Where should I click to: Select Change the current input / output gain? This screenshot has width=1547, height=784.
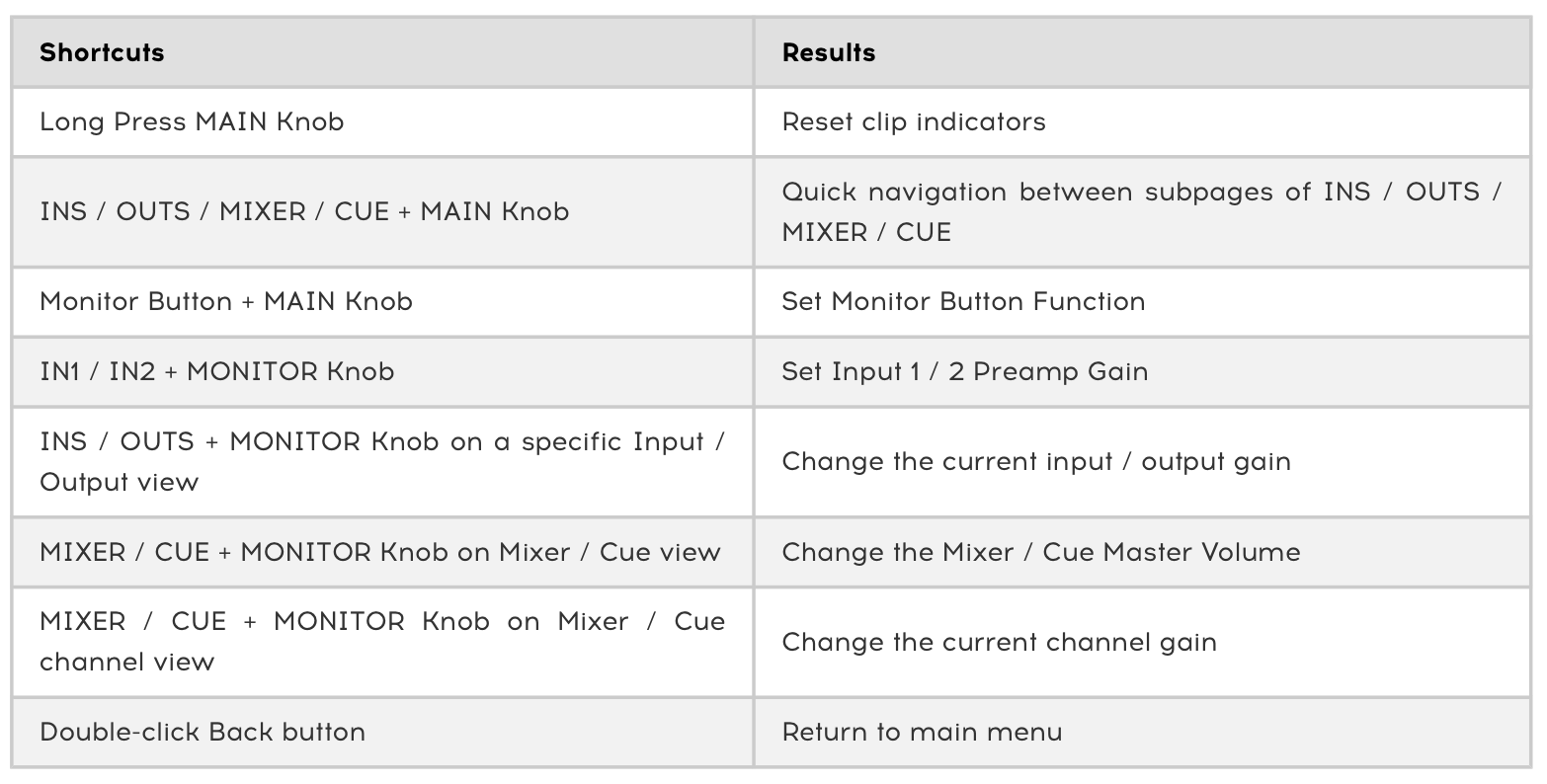pyautogui.click(x=1036, y=462)
